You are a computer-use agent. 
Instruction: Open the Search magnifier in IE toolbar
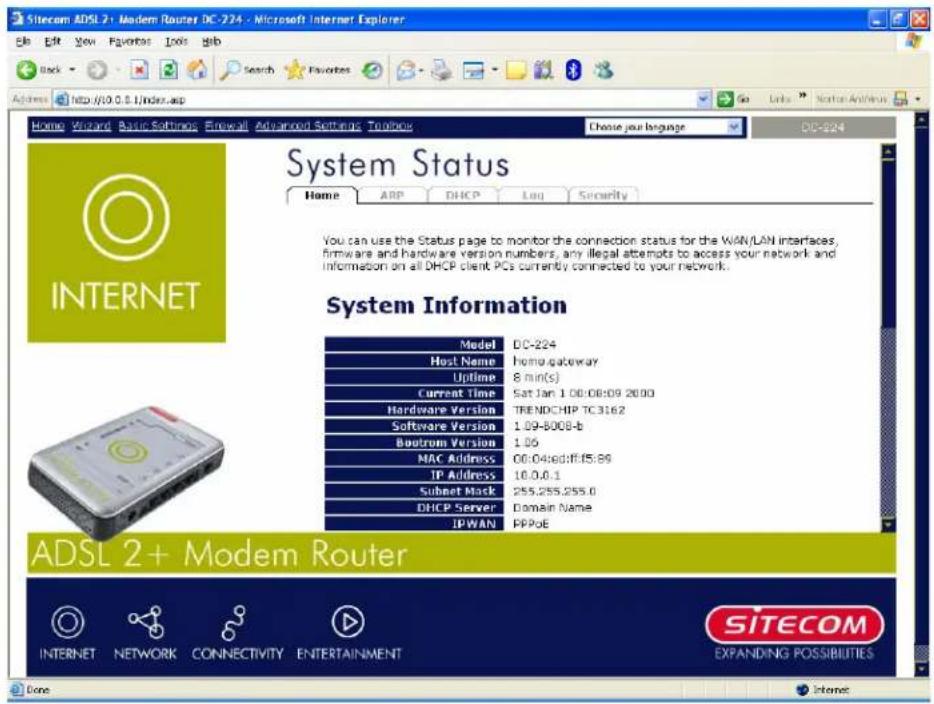247,70
